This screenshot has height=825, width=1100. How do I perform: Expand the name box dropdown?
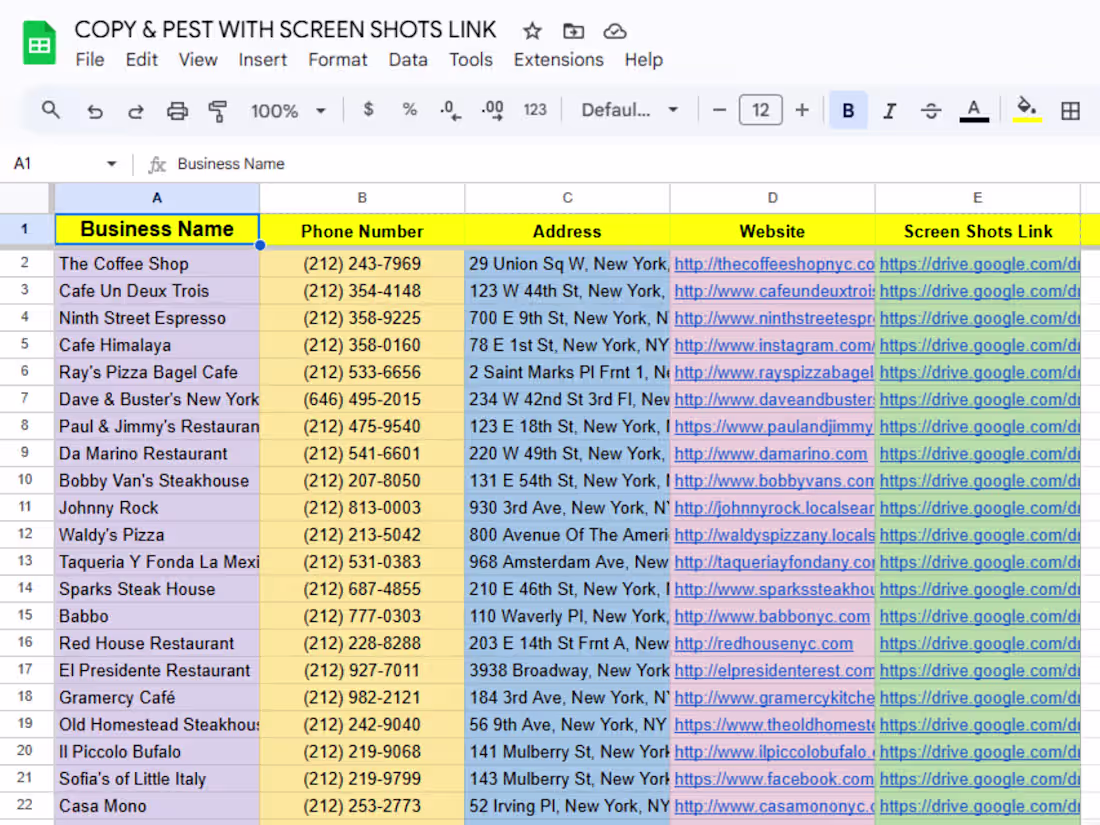pyautogui.click(x=111, y=163)
